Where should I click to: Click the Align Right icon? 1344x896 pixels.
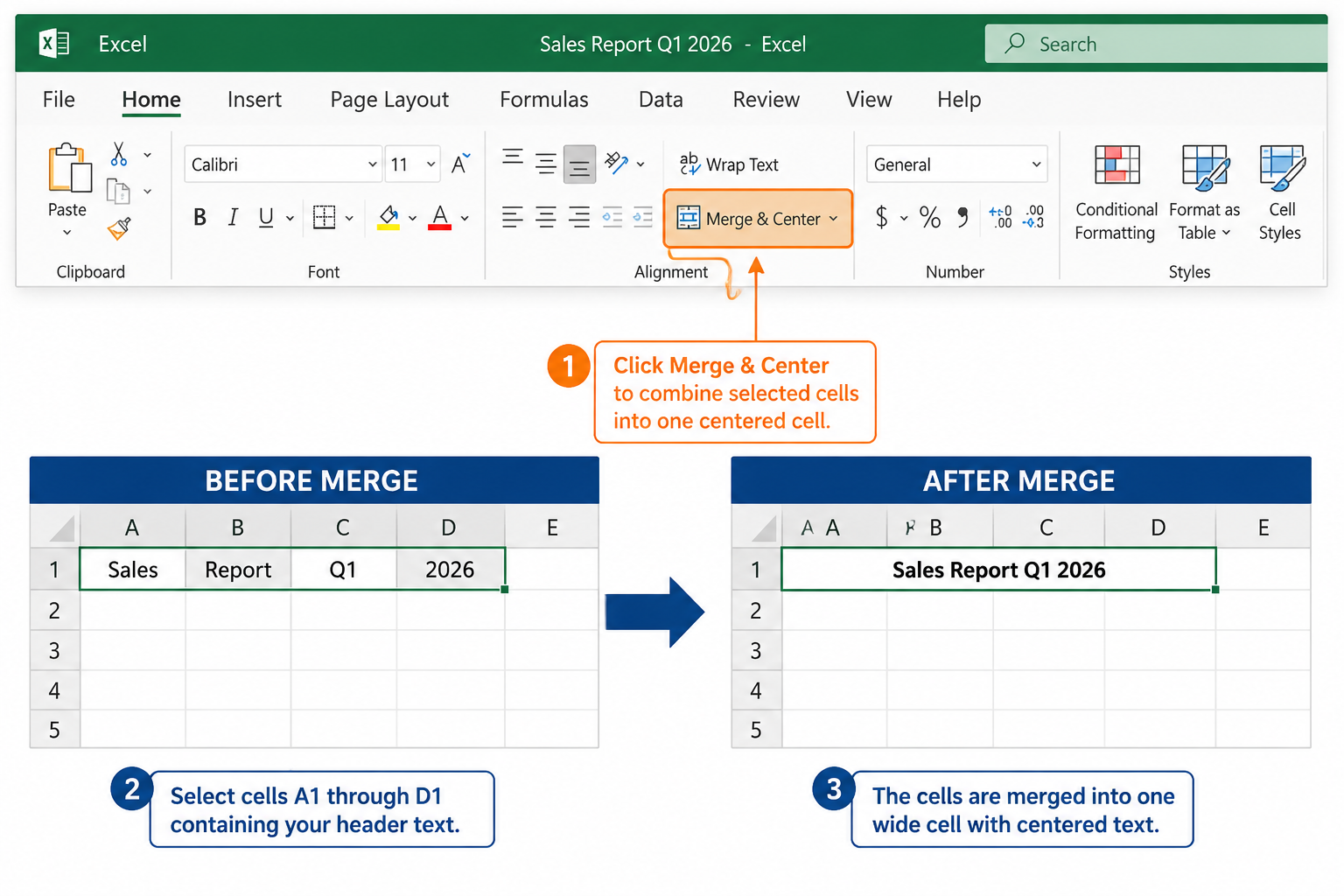(578, 217)
